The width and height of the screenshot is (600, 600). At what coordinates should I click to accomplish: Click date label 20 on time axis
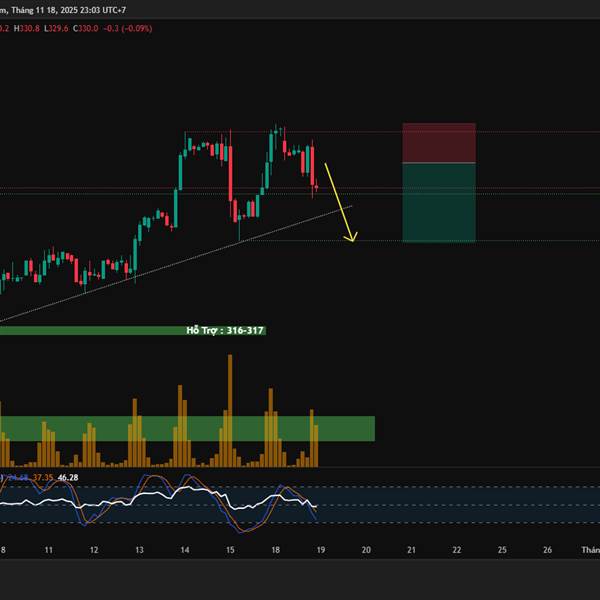tap(366, 550)
